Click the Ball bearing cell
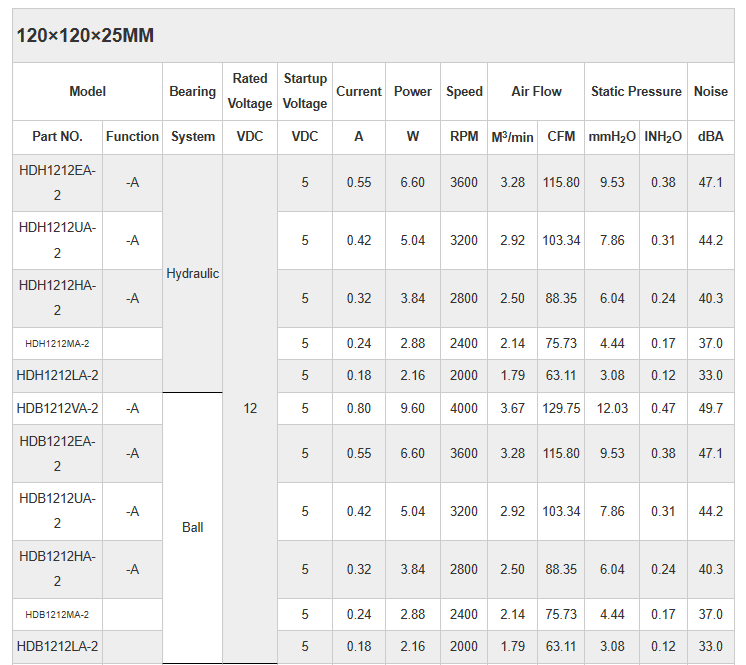746x665 pixels. coord(192,527)
